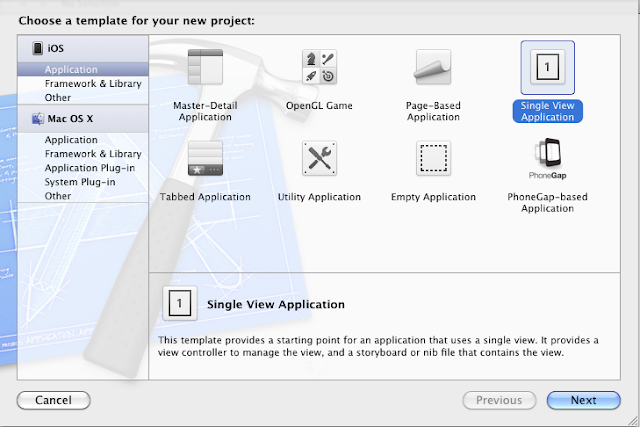Screen dimensions: 640x427
Task: Select the Master-Detail Application template icon
Action: tap(205, 68)
